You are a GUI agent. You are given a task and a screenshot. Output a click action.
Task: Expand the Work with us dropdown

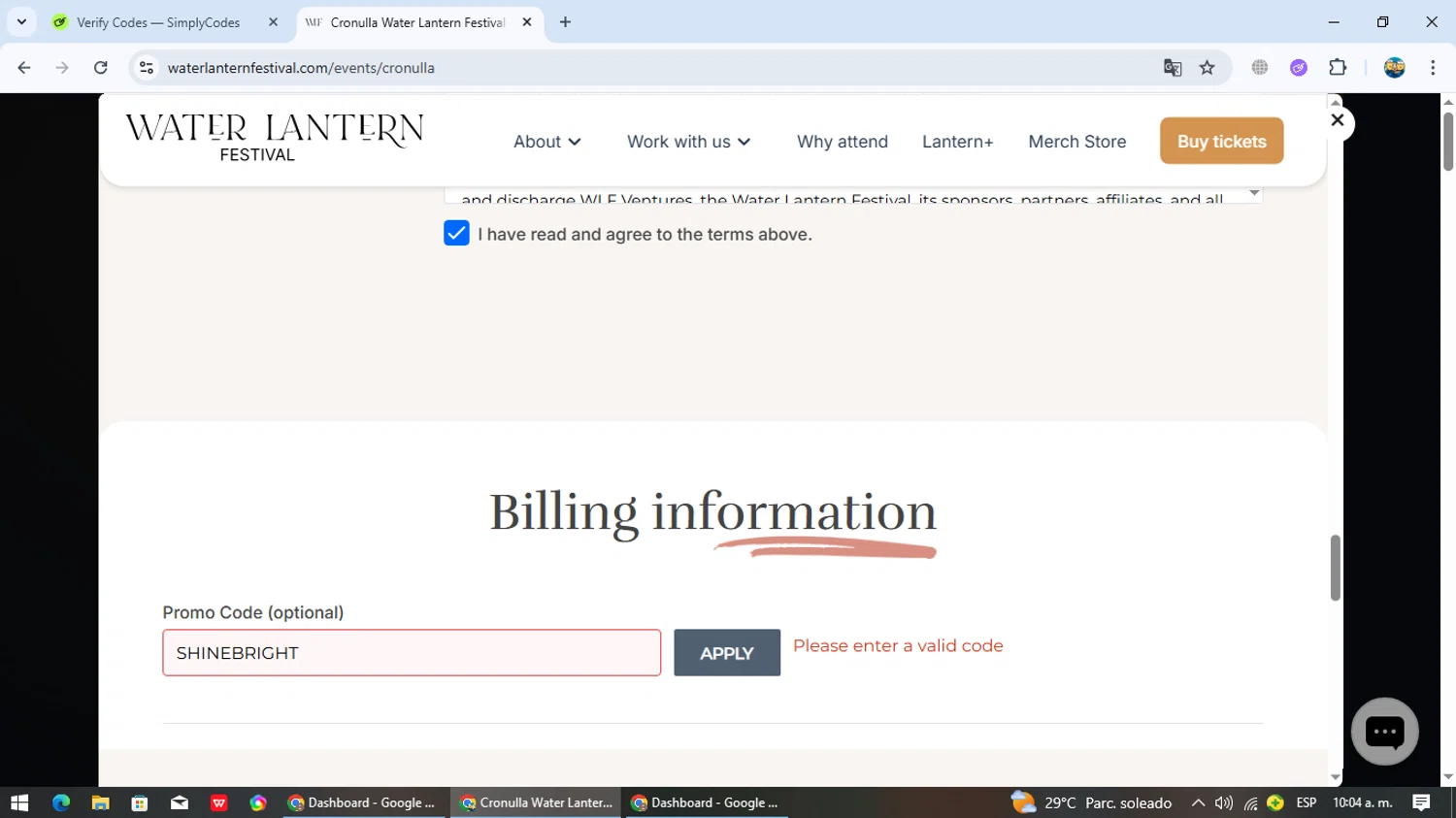689,142
